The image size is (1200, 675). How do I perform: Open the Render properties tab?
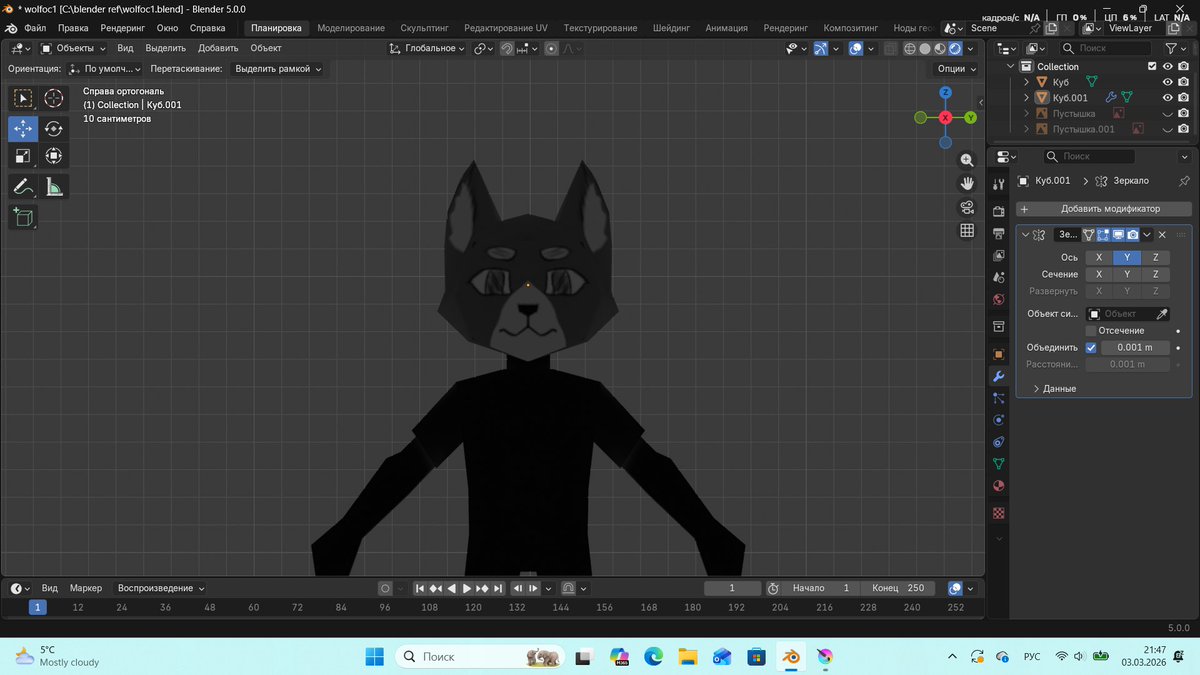[998, 211]
